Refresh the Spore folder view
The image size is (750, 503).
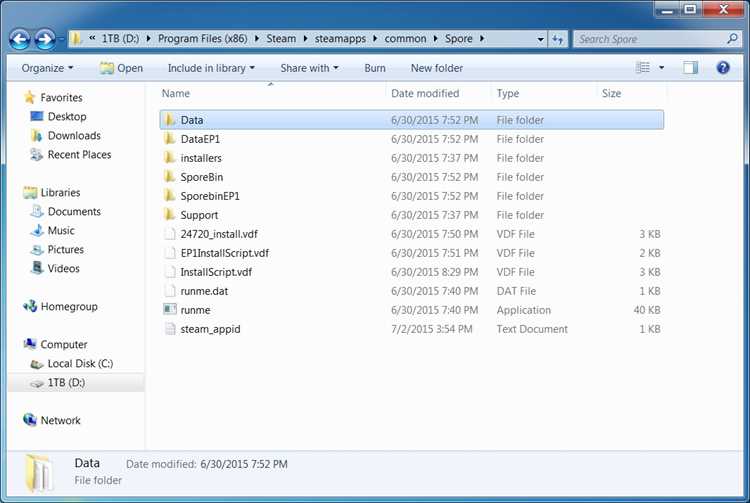coord(558,39)
